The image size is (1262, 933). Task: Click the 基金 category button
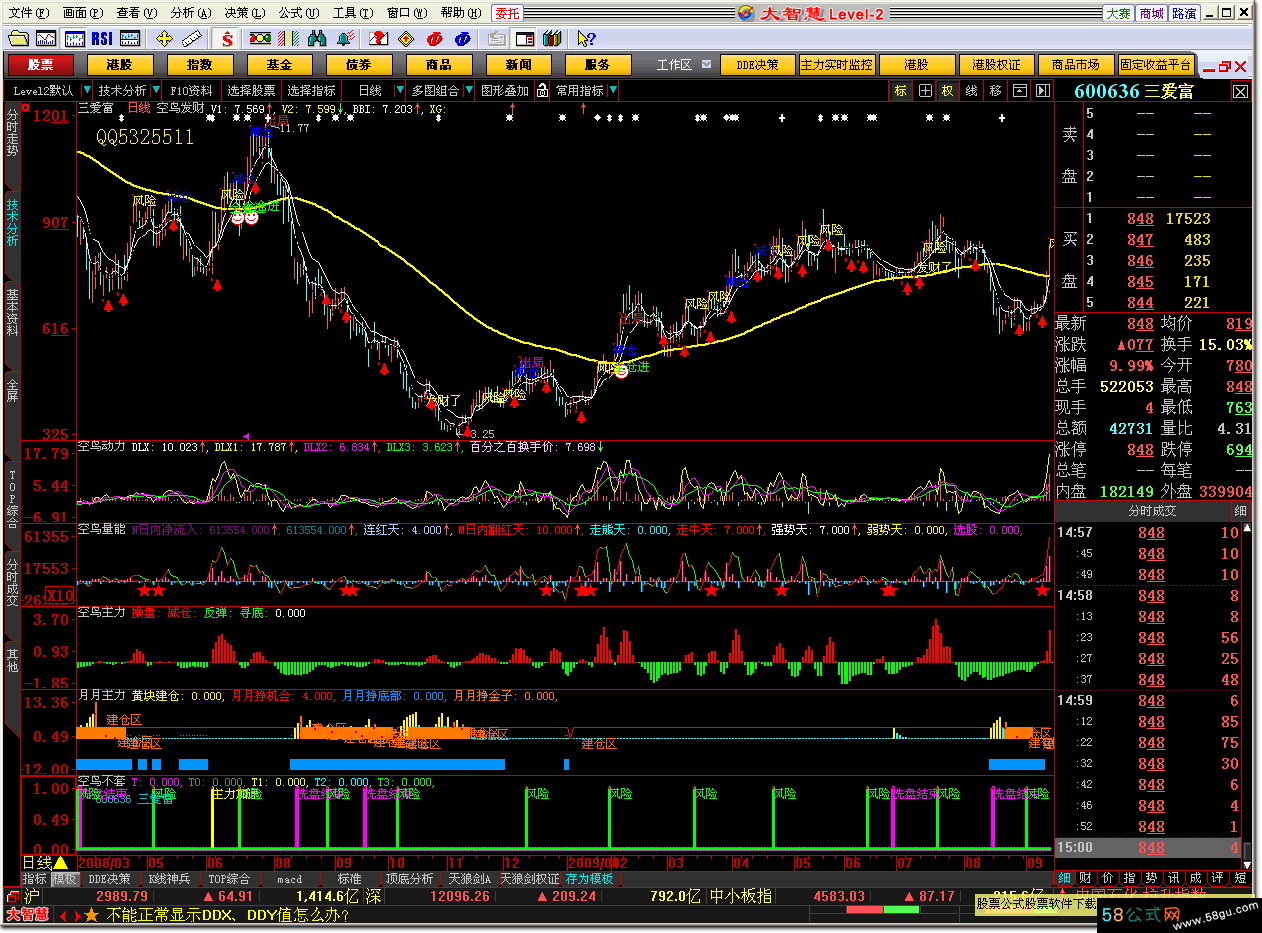pos(279,64)
